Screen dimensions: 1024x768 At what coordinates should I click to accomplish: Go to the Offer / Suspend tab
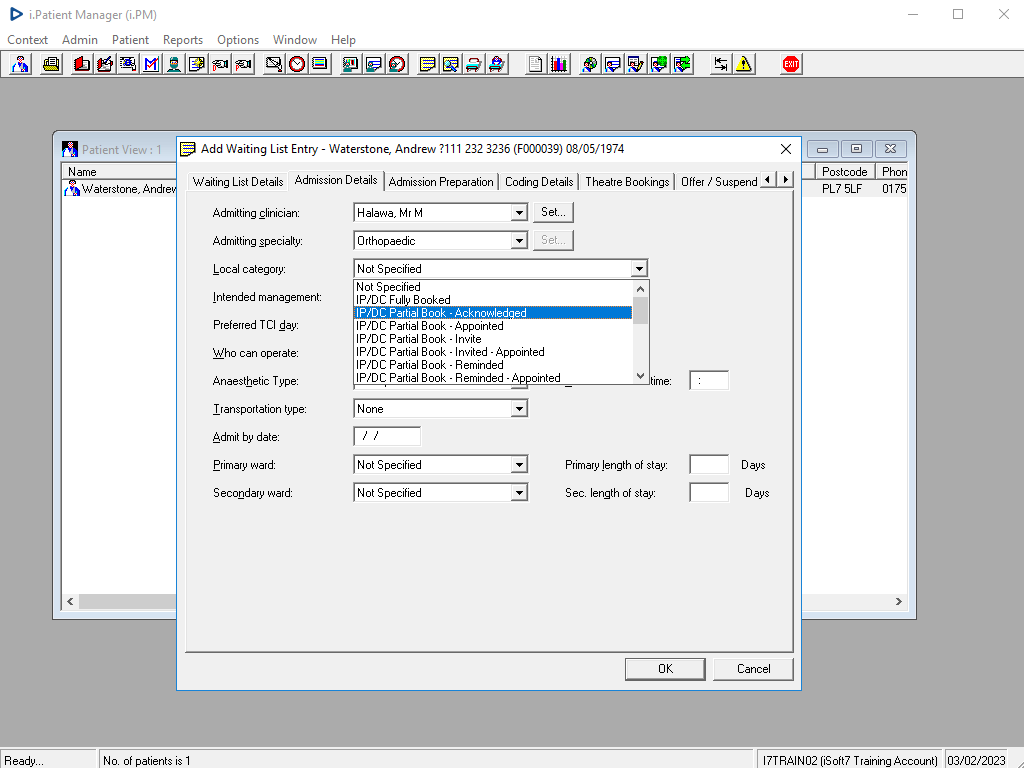(x=718, y=182)
